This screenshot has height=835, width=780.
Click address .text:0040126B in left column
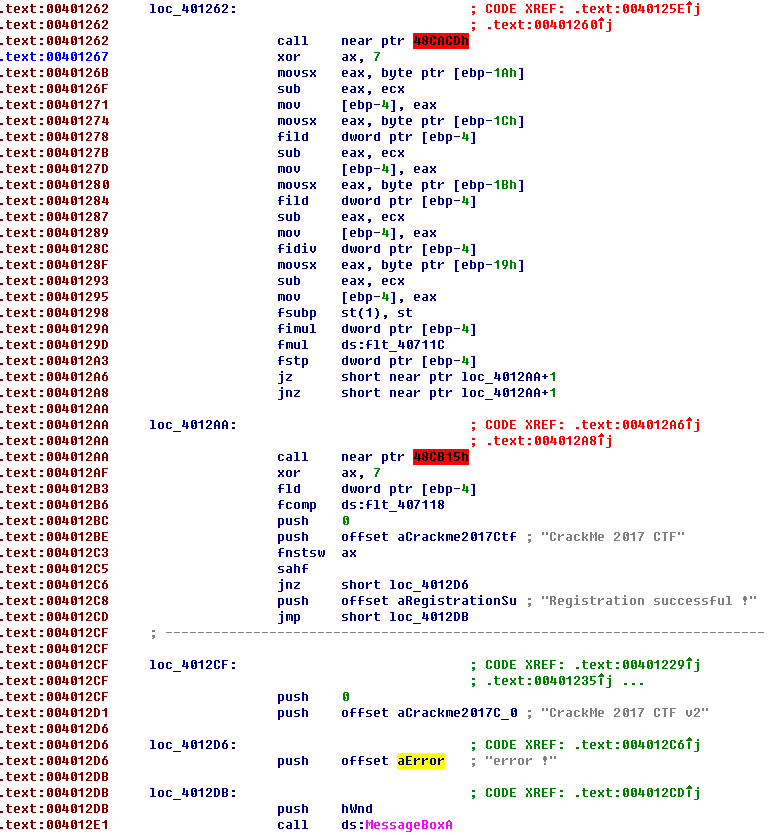point(55,73)
